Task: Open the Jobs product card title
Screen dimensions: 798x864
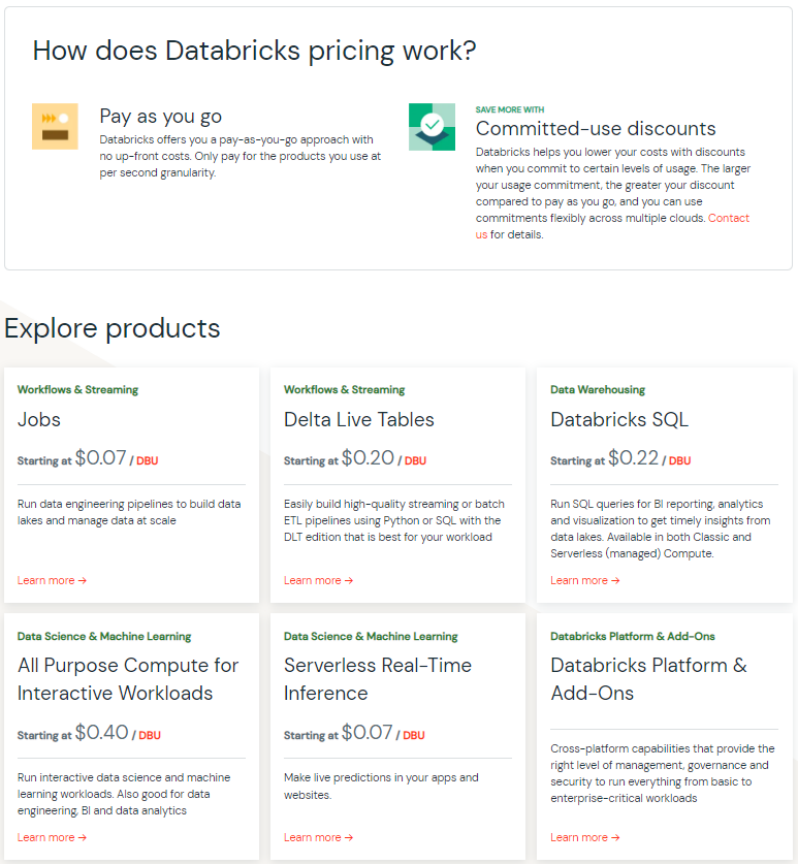Action: 39,419
